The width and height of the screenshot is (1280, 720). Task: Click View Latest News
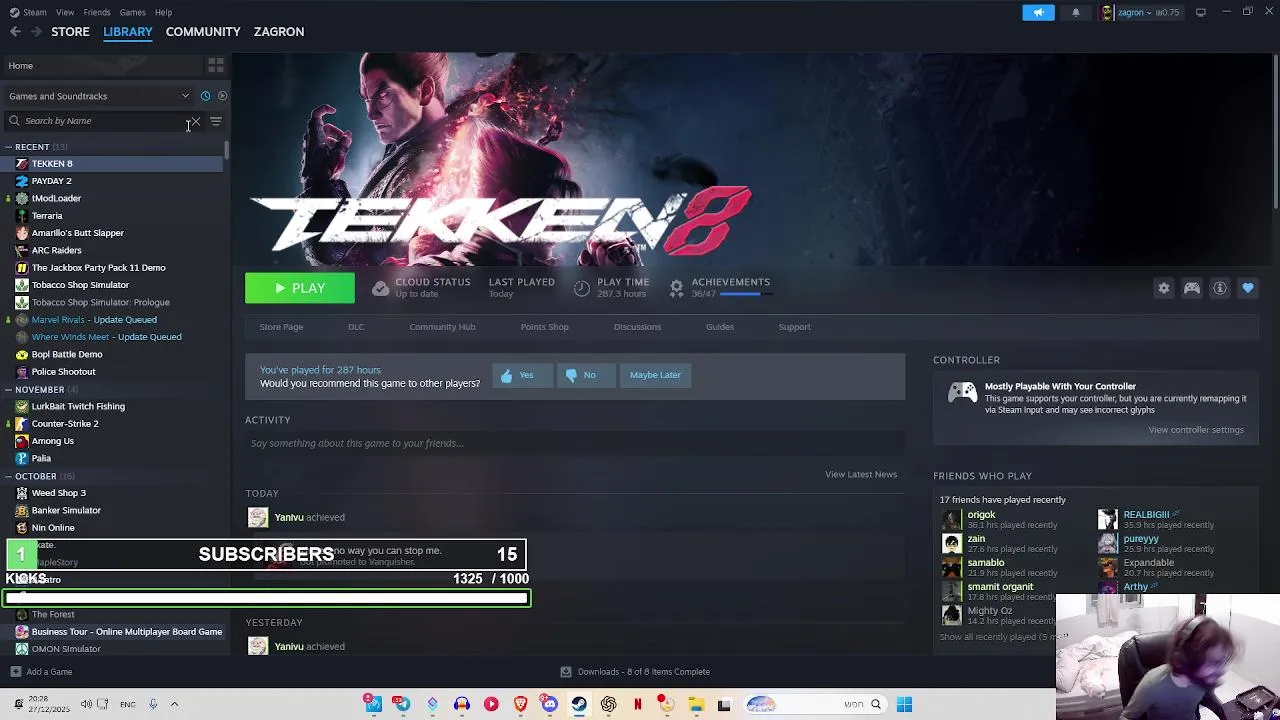861,474
